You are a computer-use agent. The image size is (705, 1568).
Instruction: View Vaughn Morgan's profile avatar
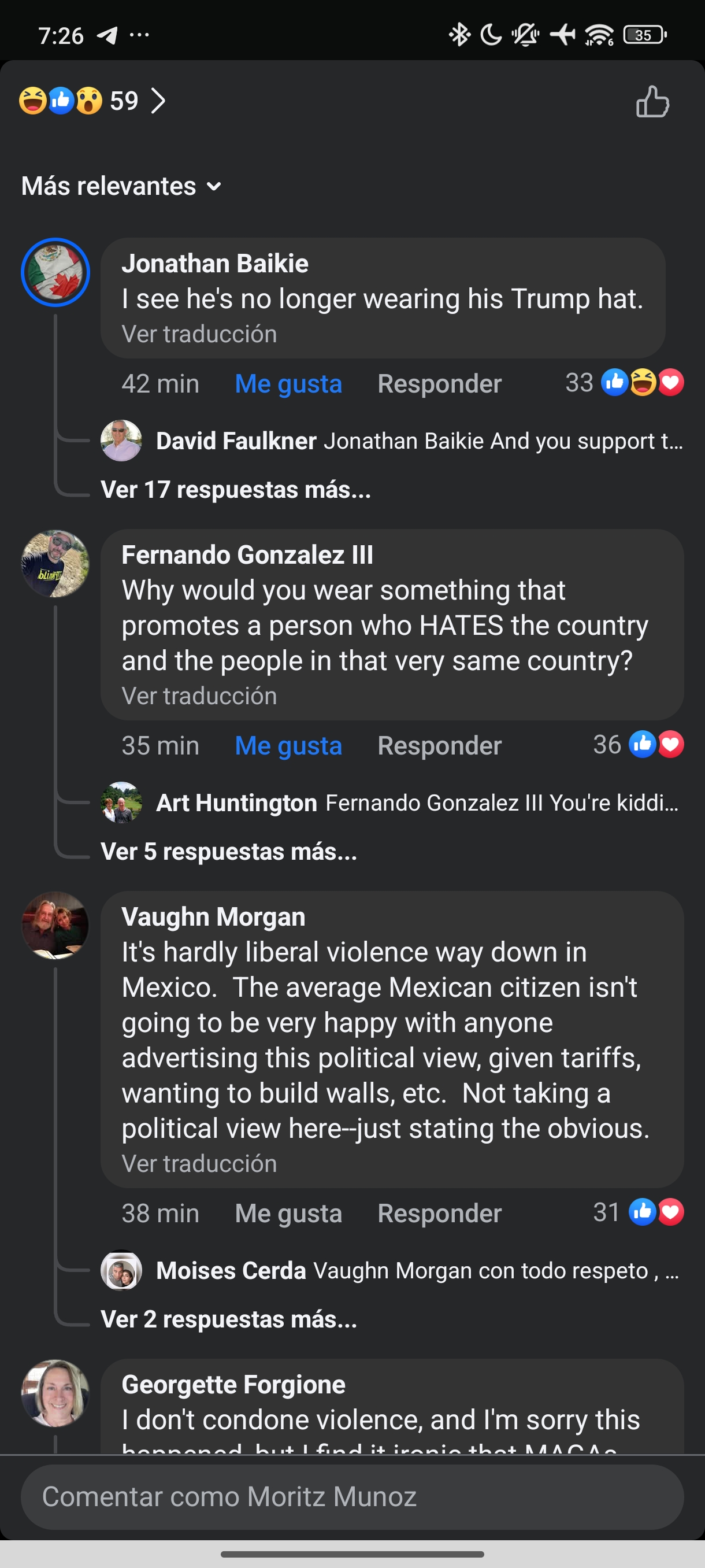[55, 926]
